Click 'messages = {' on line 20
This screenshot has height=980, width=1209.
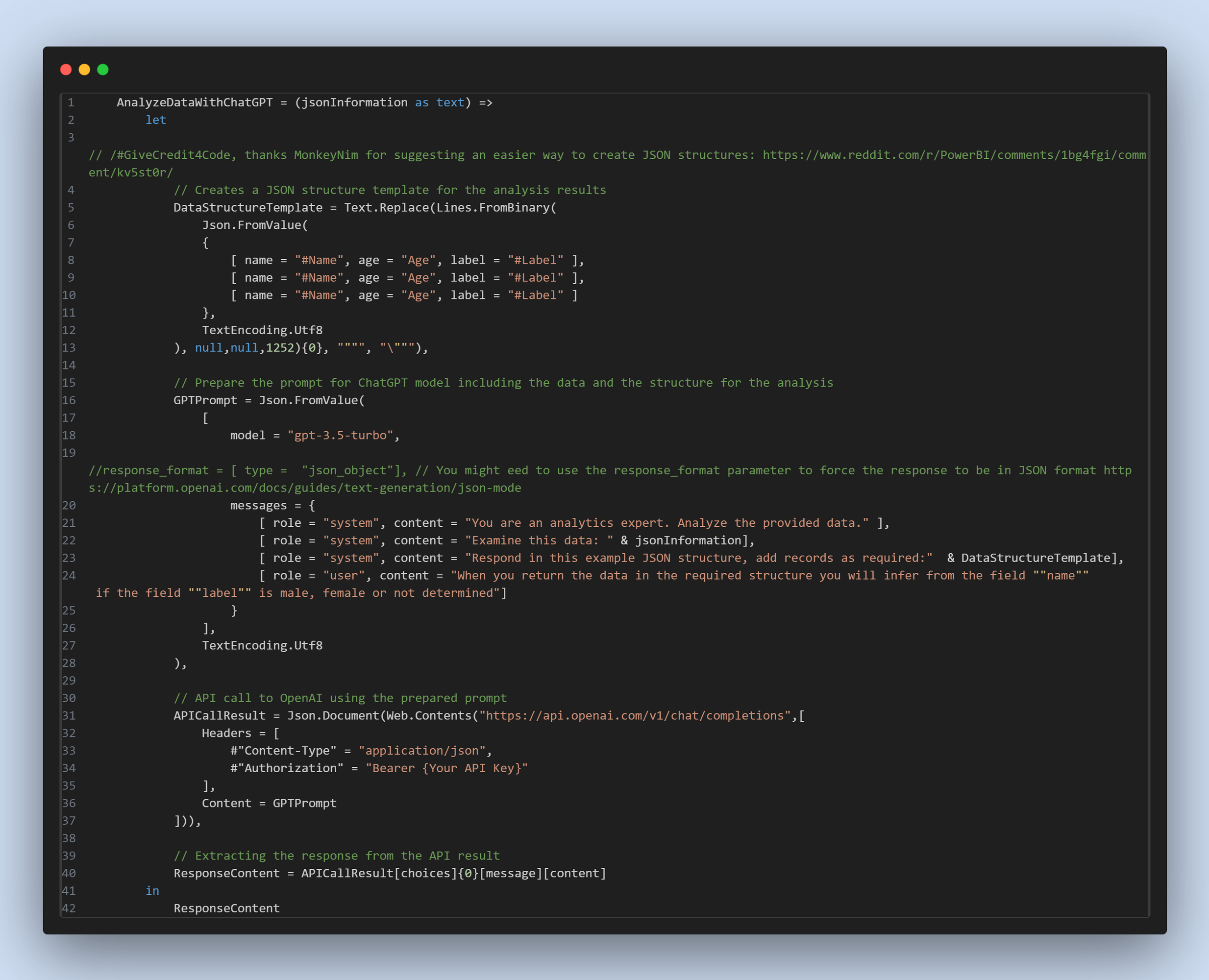pyautogui.click(x=273, y=505)
